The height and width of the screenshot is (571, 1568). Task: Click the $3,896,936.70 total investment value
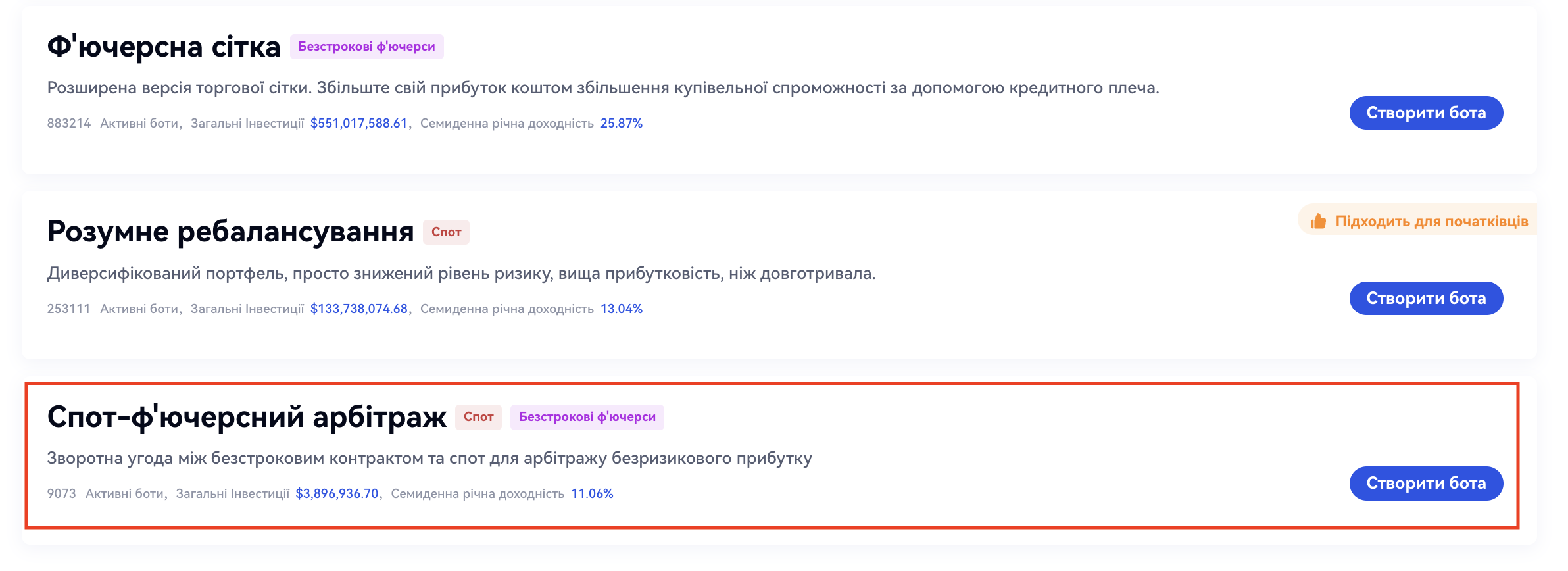pos(337,494)
